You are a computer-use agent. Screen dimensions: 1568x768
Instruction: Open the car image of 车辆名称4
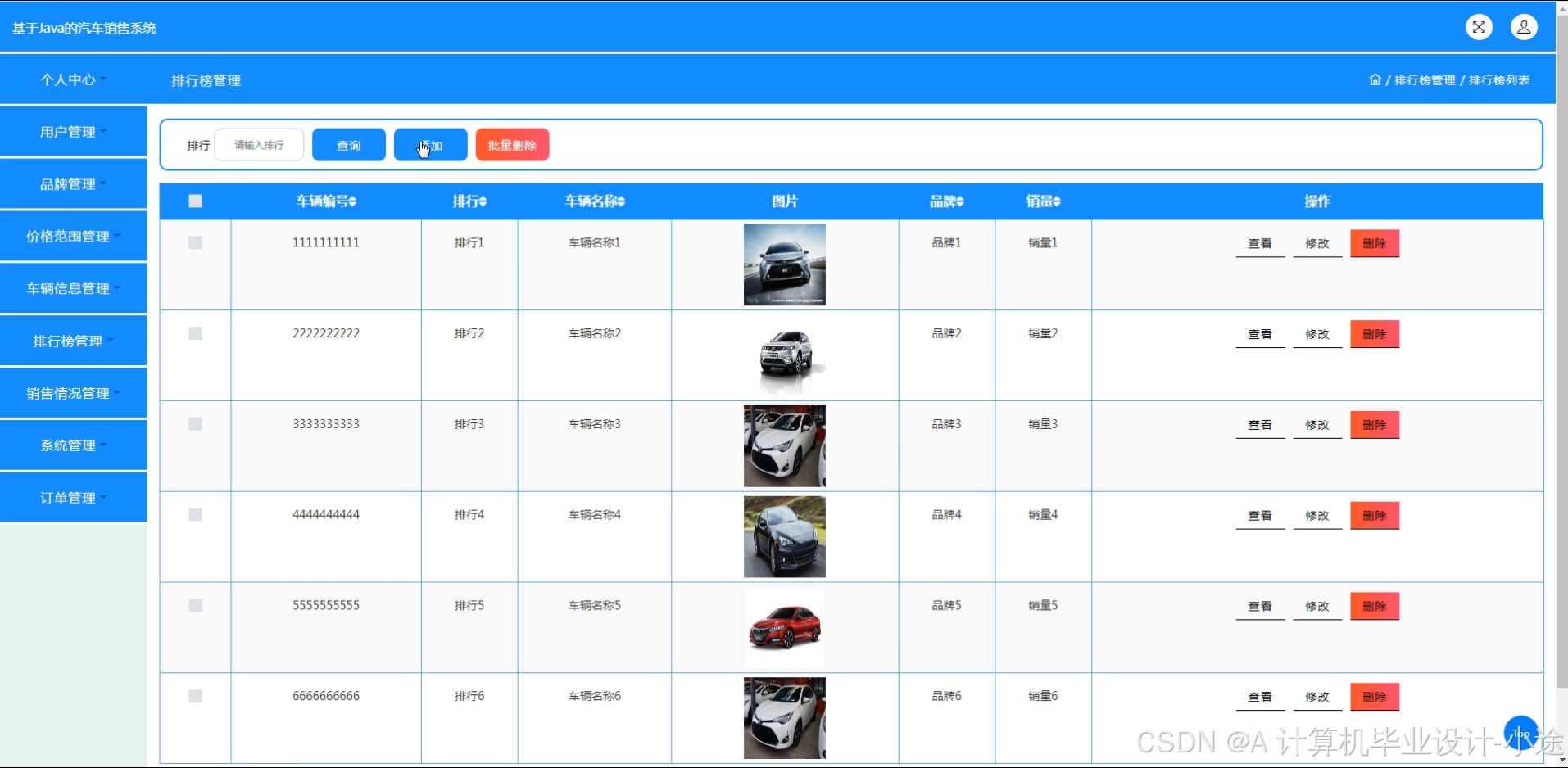(x=785, y=537)
